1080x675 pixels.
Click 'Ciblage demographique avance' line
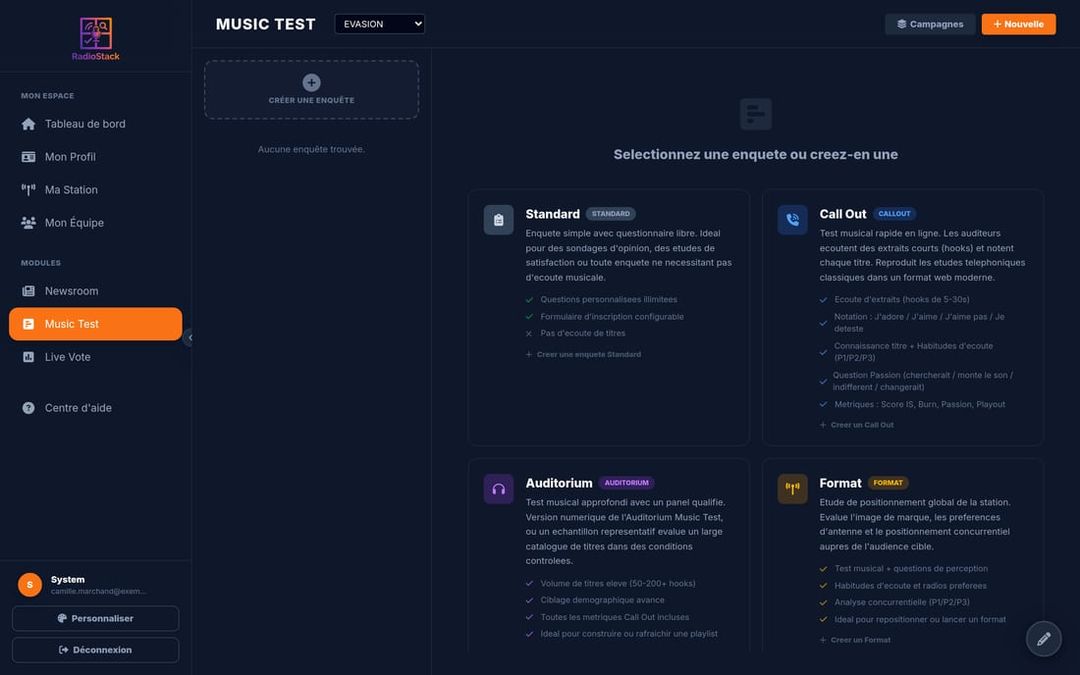[602, 600]
